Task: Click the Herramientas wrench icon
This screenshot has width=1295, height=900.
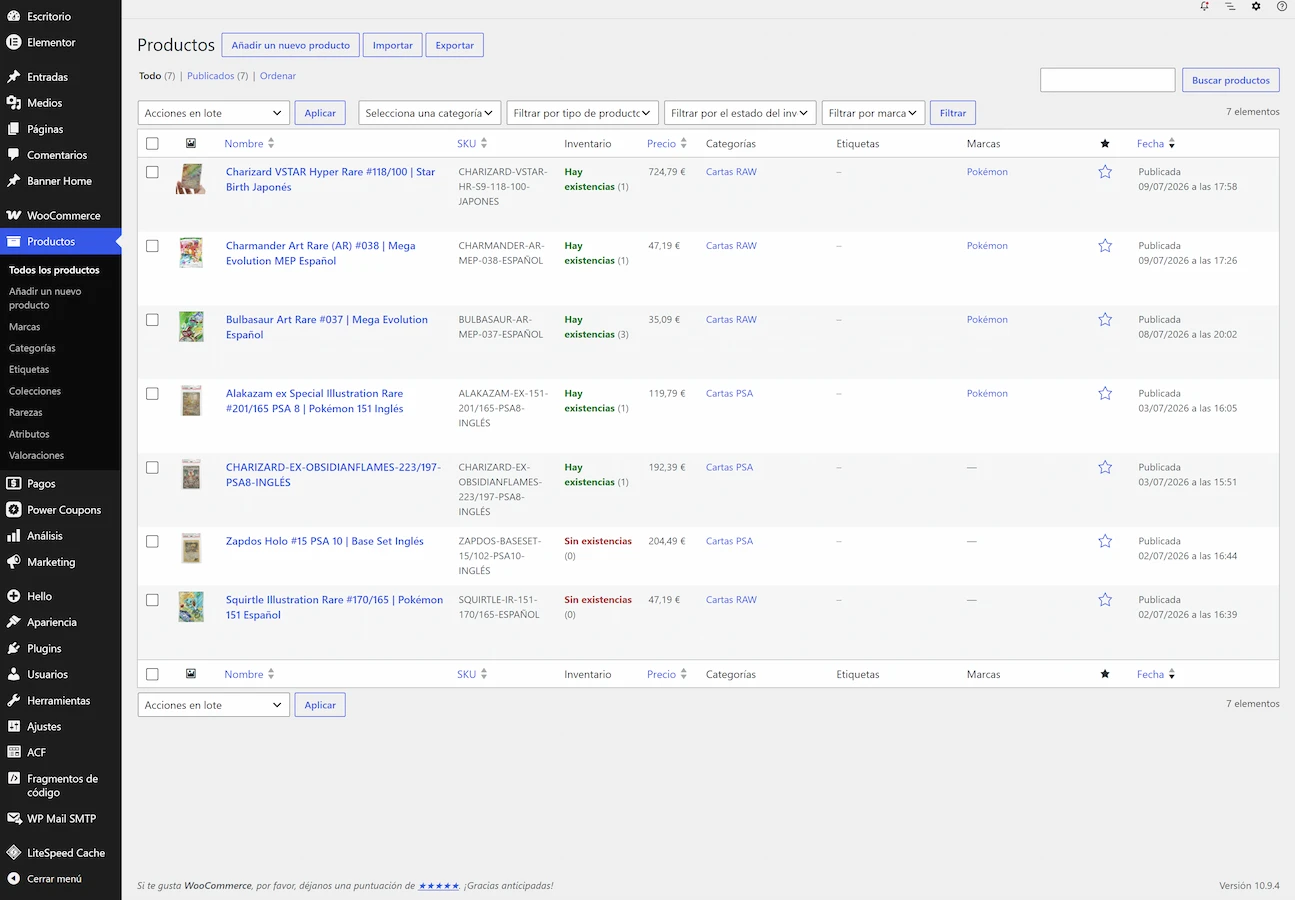Action: 14,701
